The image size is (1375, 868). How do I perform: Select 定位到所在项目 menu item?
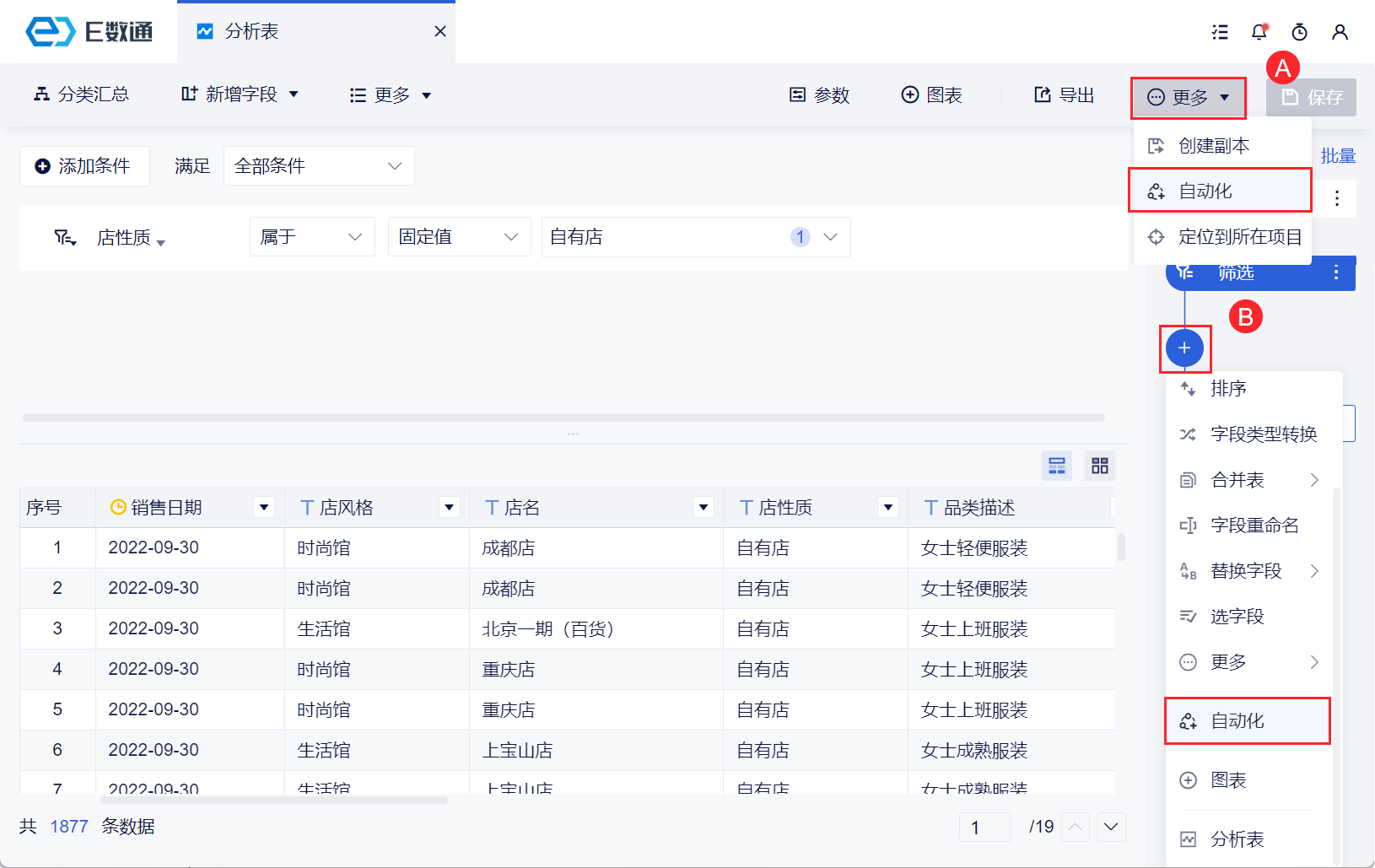tap(1222, 237)
